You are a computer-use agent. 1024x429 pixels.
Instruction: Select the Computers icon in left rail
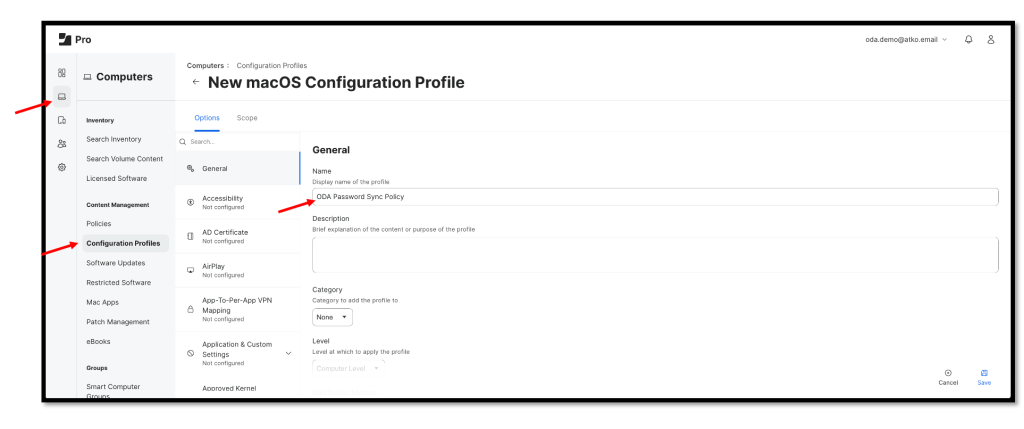pyautogui.click(x=61, y=97)
